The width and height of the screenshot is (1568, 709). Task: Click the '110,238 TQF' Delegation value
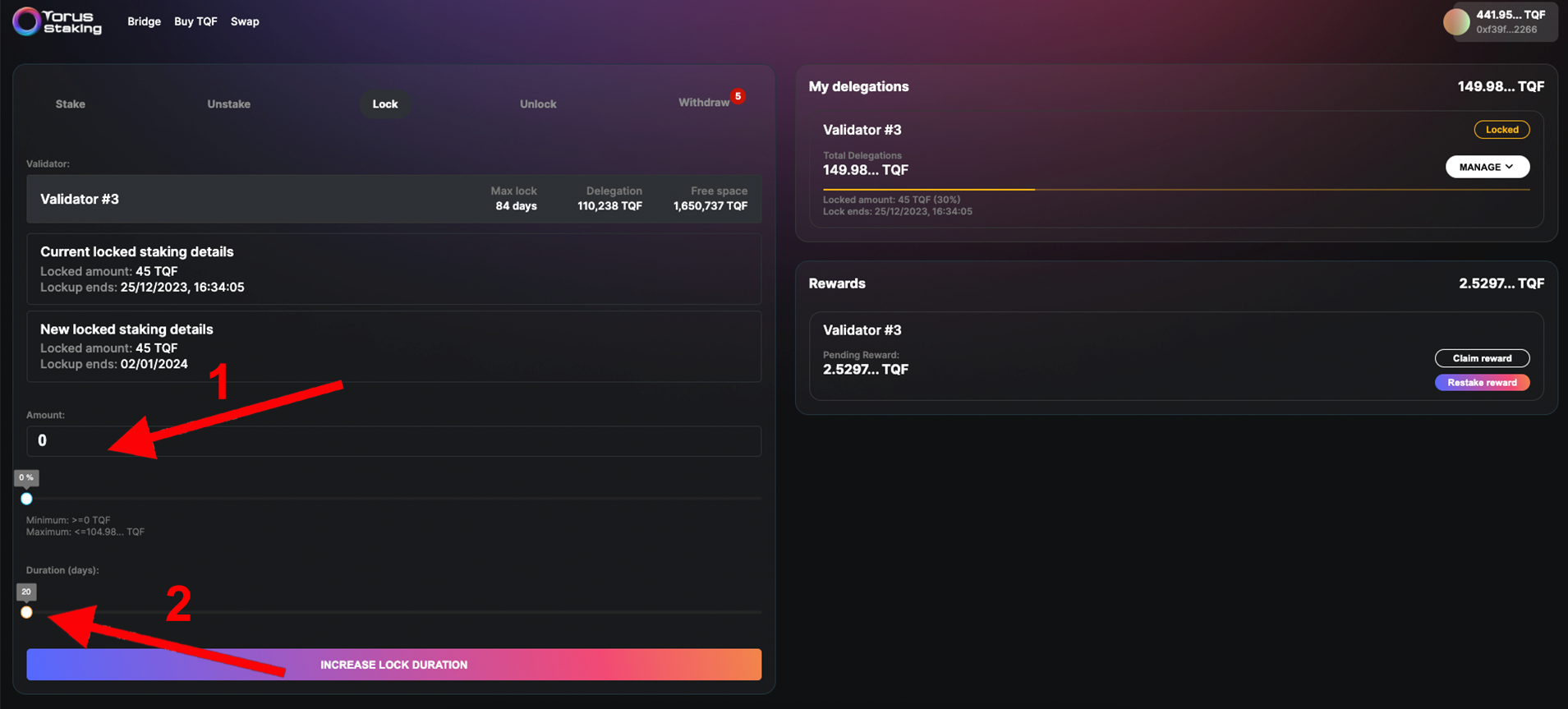click(x=609, y=206)
